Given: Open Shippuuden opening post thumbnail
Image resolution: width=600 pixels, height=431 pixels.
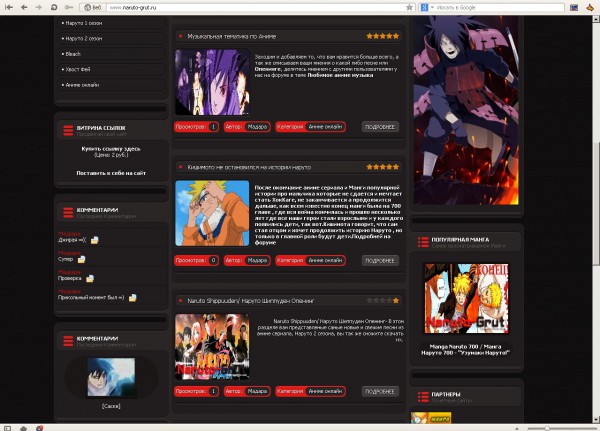Looking at the screenshot, I should pos(212,347).
